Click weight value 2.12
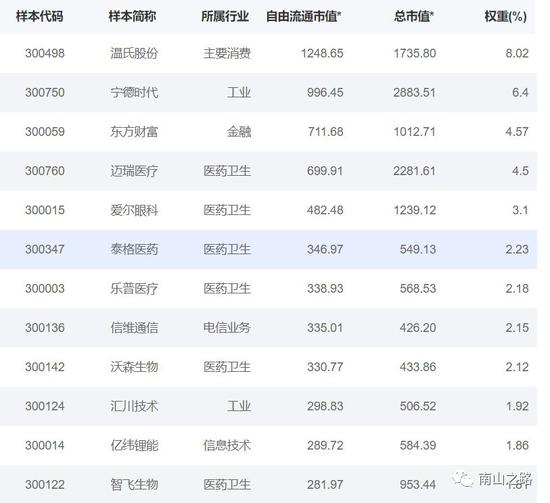This screenshot has width=550, height=503. (517, 367)
